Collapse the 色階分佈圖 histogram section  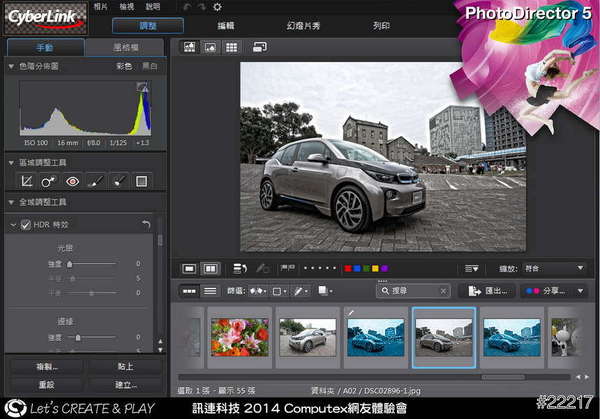(10, 66)
